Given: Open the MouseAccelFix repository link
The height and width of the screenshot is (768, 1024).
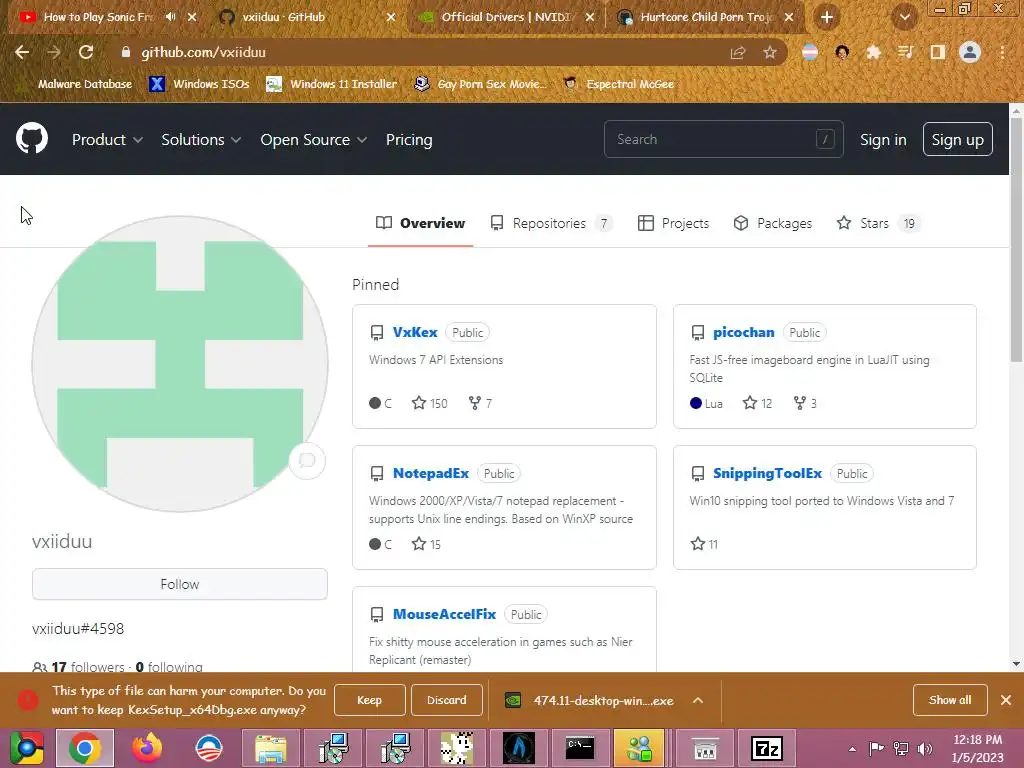Looking at the screenshot, I should (444, 614).
